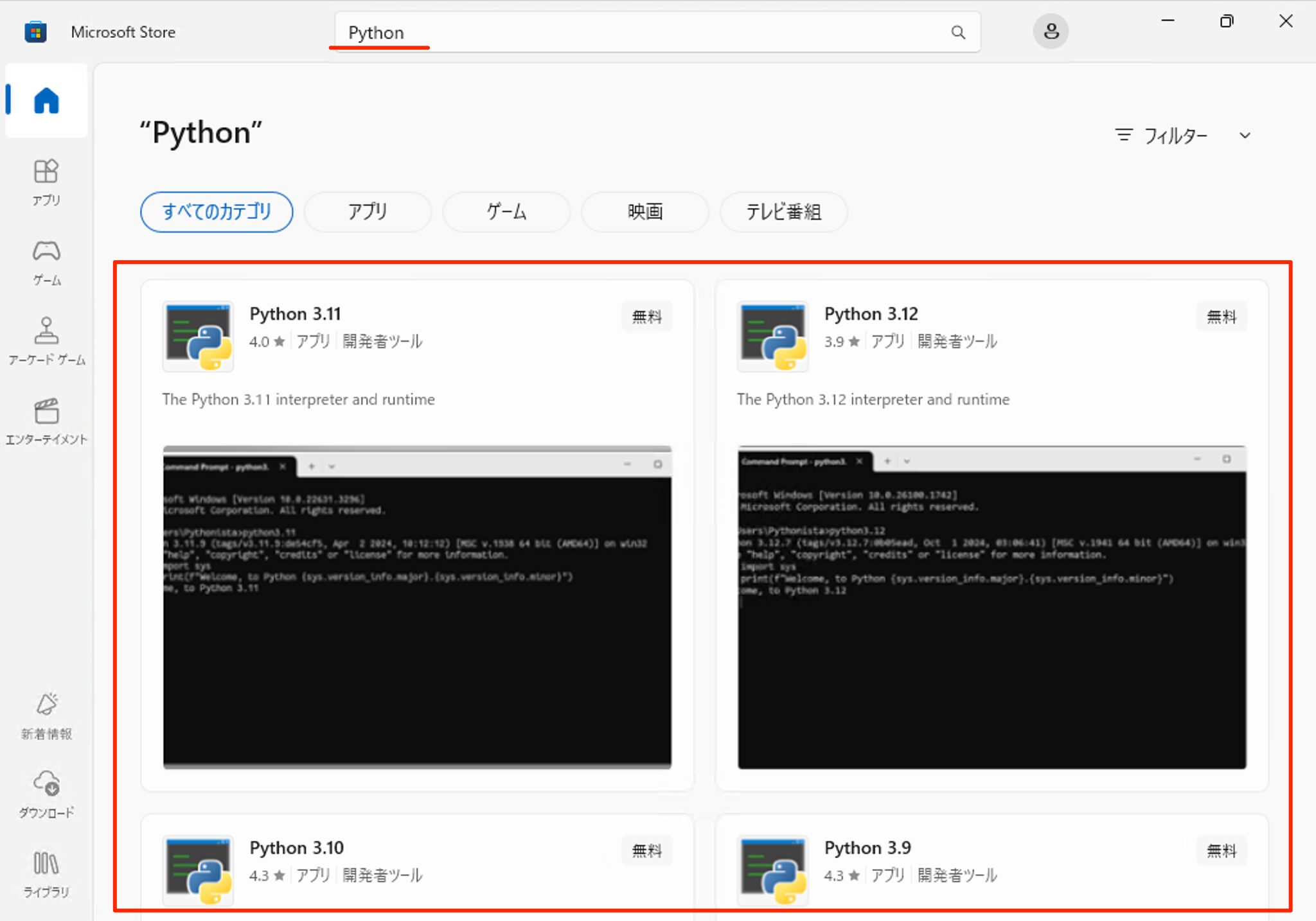Open ライブラリ from the sidebar

point(46,873)
